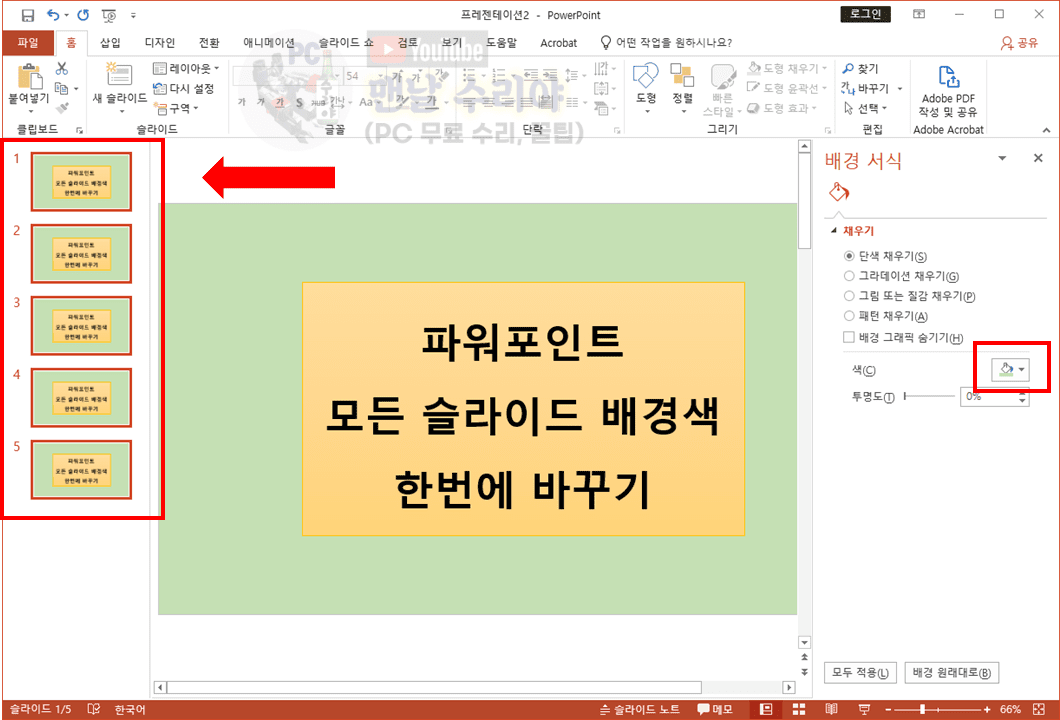Open the Transitions (전환) tab

[209, 43]
